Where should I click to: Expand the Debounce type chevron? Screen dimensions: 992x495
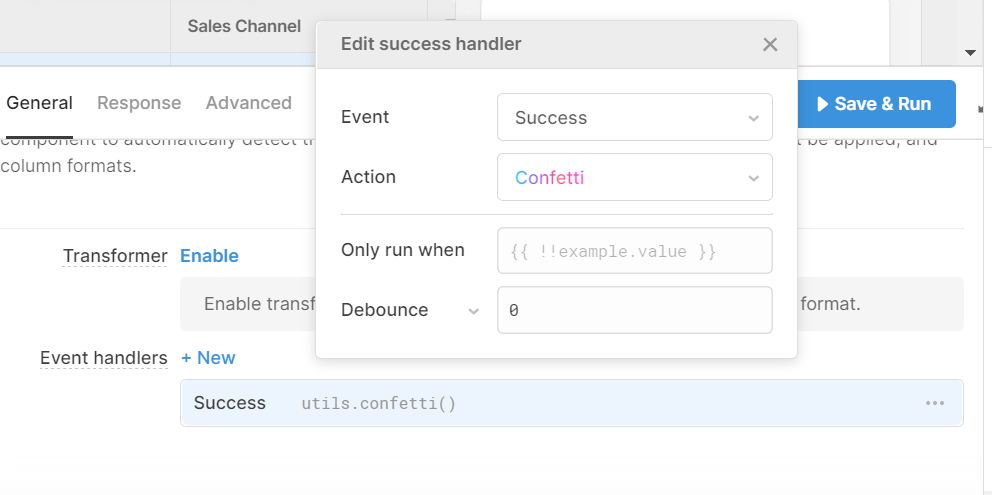tap(474, 311)
